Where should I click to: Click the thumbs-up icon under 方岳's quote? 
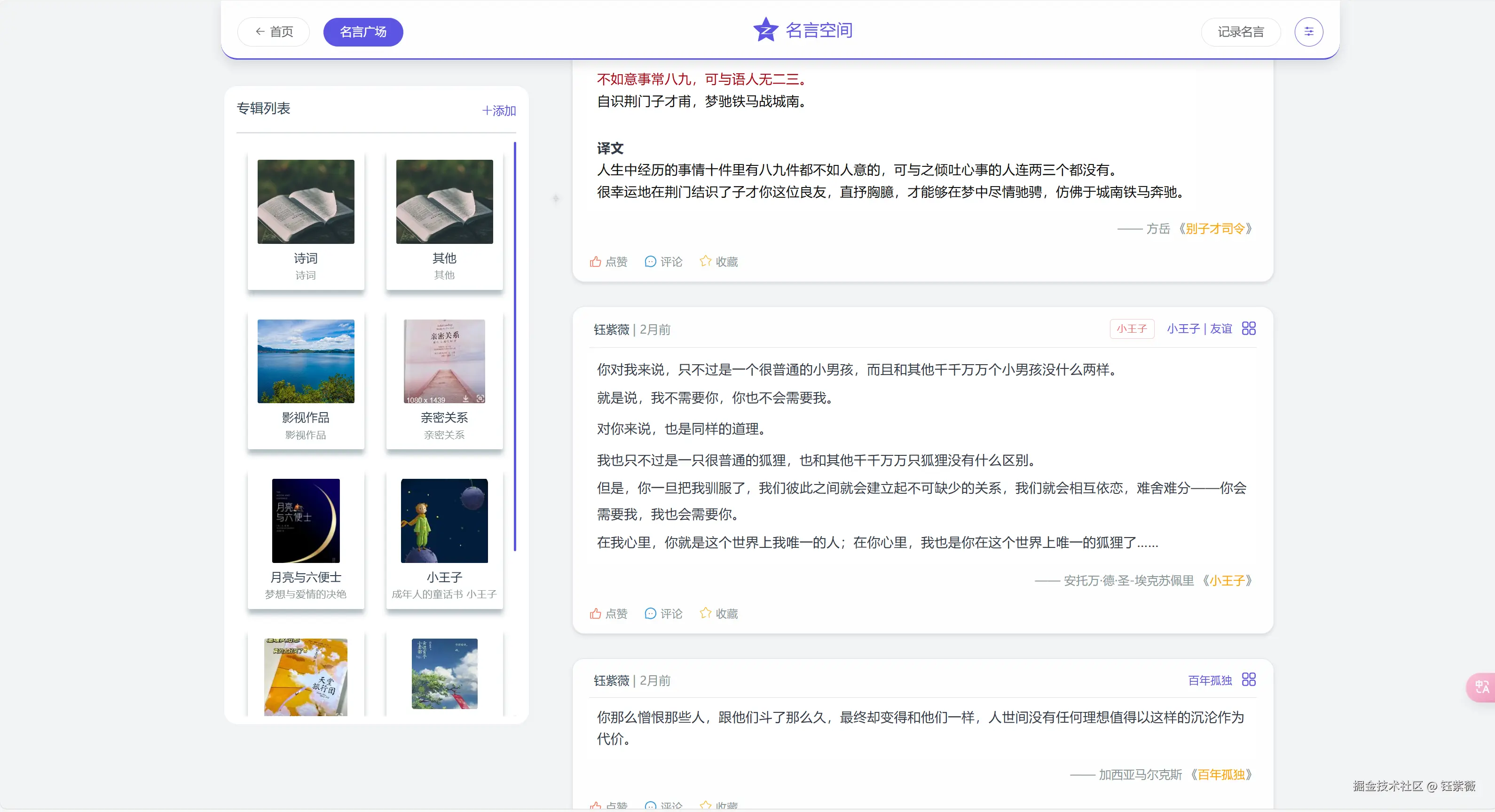[596, 262]
